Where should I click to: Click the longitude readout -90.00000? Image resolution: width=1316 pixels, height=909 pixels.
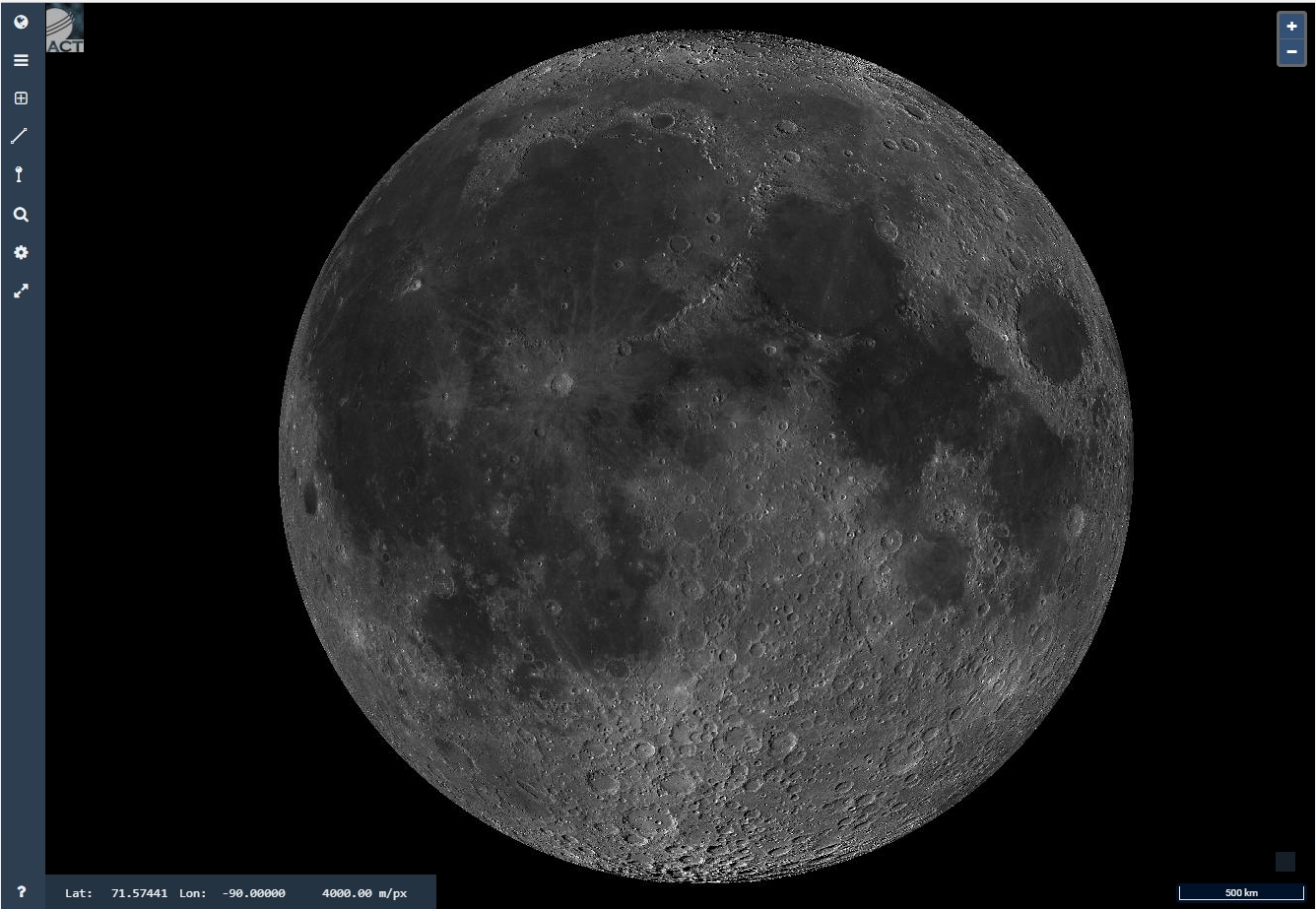coord(253,893)
